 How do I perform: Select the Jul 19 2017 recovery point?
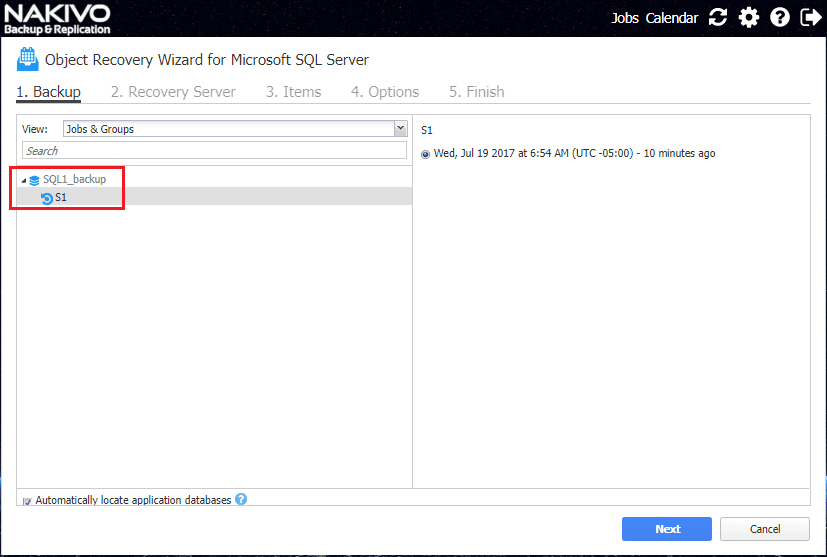(x=426, y=154)
